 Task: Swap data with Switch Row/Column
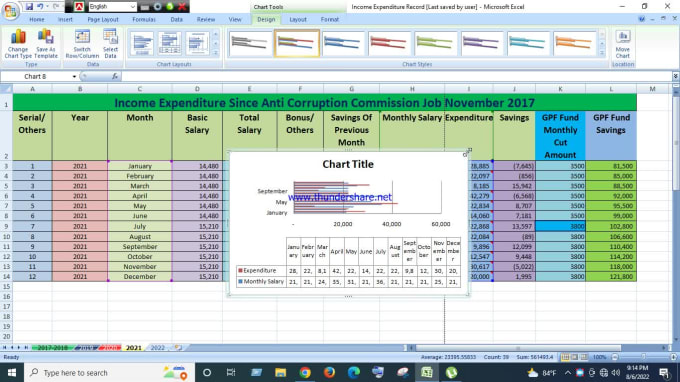click(x=82, y=43)
